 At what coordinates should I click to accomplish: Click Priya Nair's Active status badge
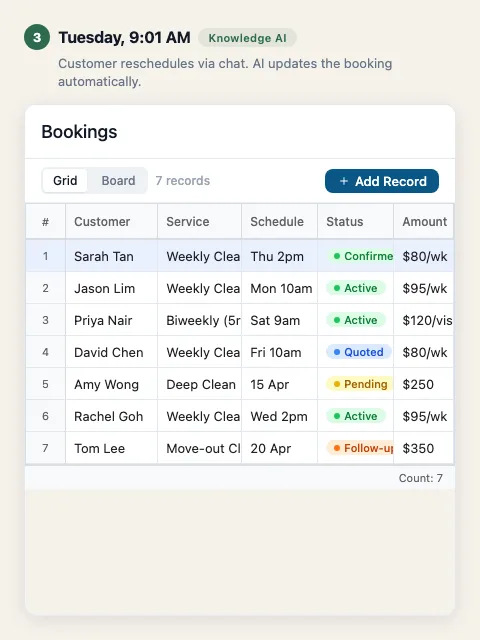coord(356,320)
